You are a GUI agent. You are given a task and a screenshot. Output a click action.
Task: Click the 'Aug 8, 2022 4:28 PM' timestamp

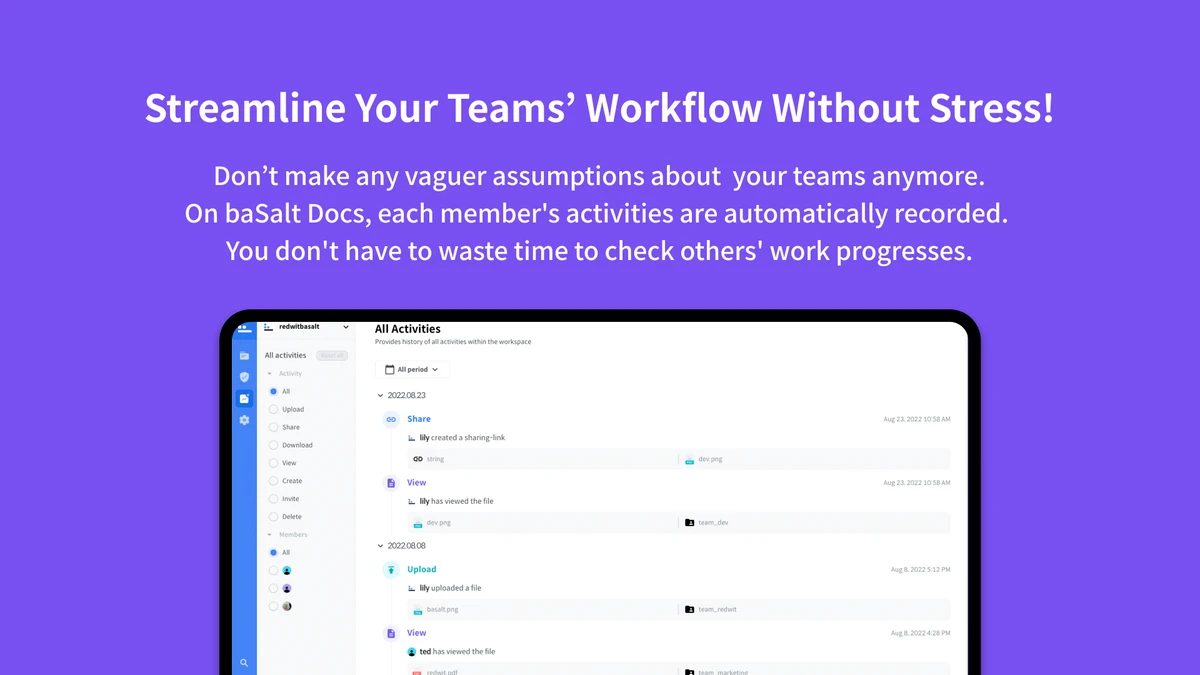tap(921, 633)
